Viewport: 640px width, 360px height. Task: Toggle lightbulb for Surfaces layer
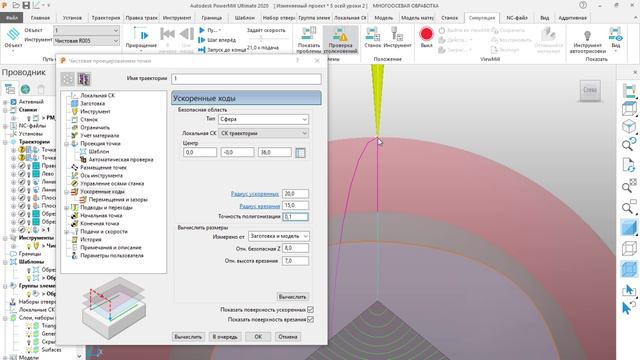tap(29, 350)
